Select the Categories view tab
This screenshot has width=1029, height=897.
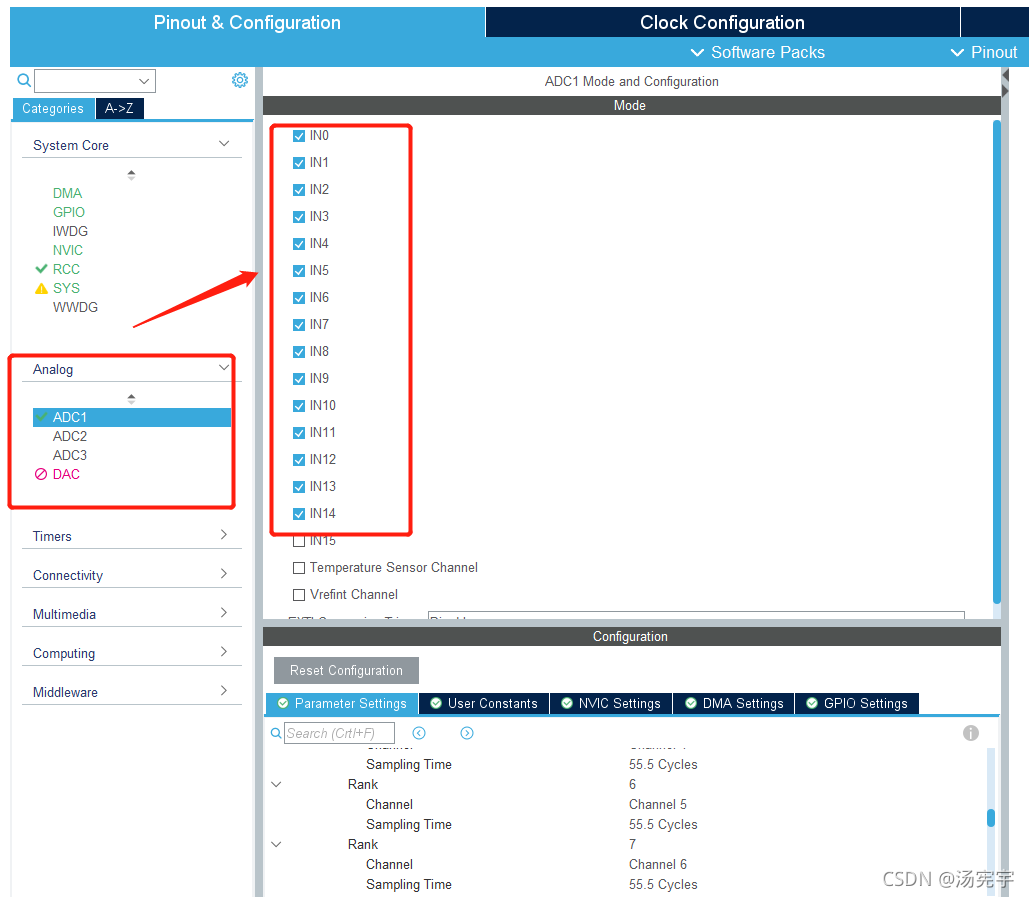click(x=52, y=108)
